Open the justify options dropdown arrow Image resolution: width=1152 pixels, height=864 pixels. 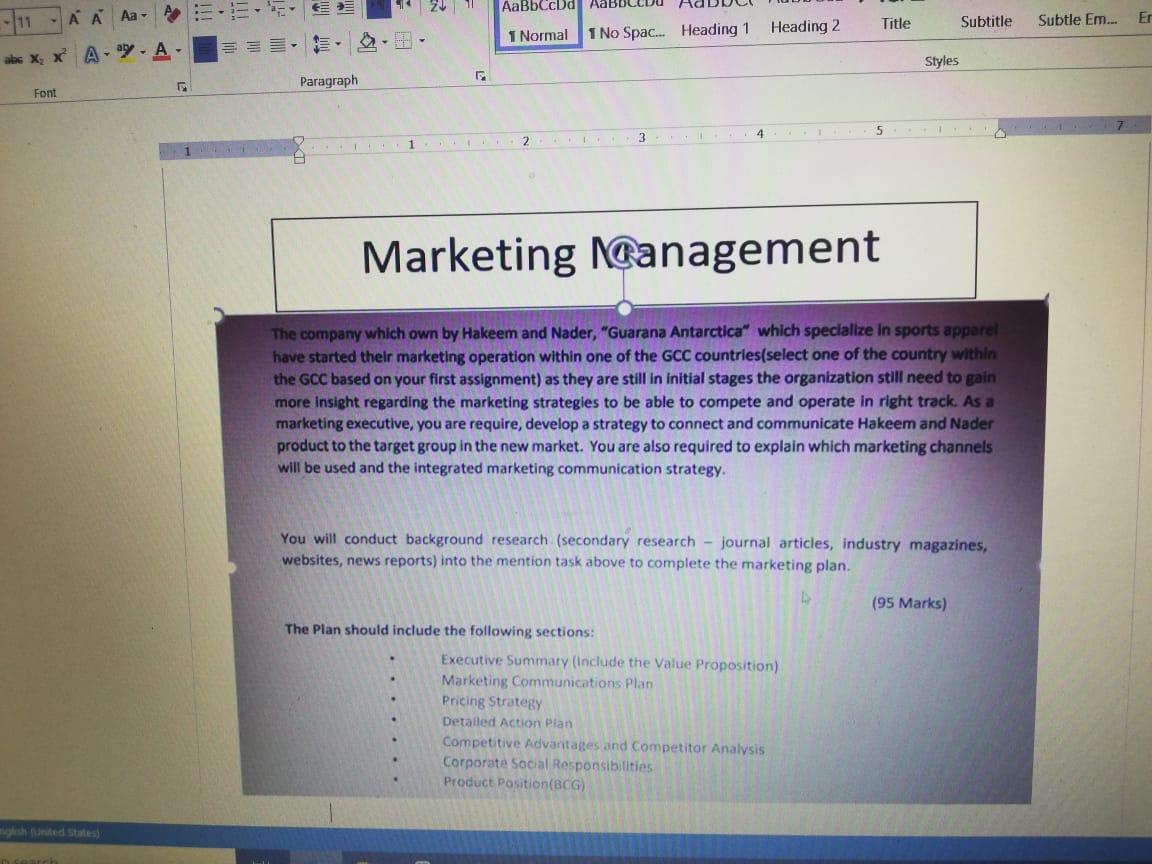click(x=294, y=46)
